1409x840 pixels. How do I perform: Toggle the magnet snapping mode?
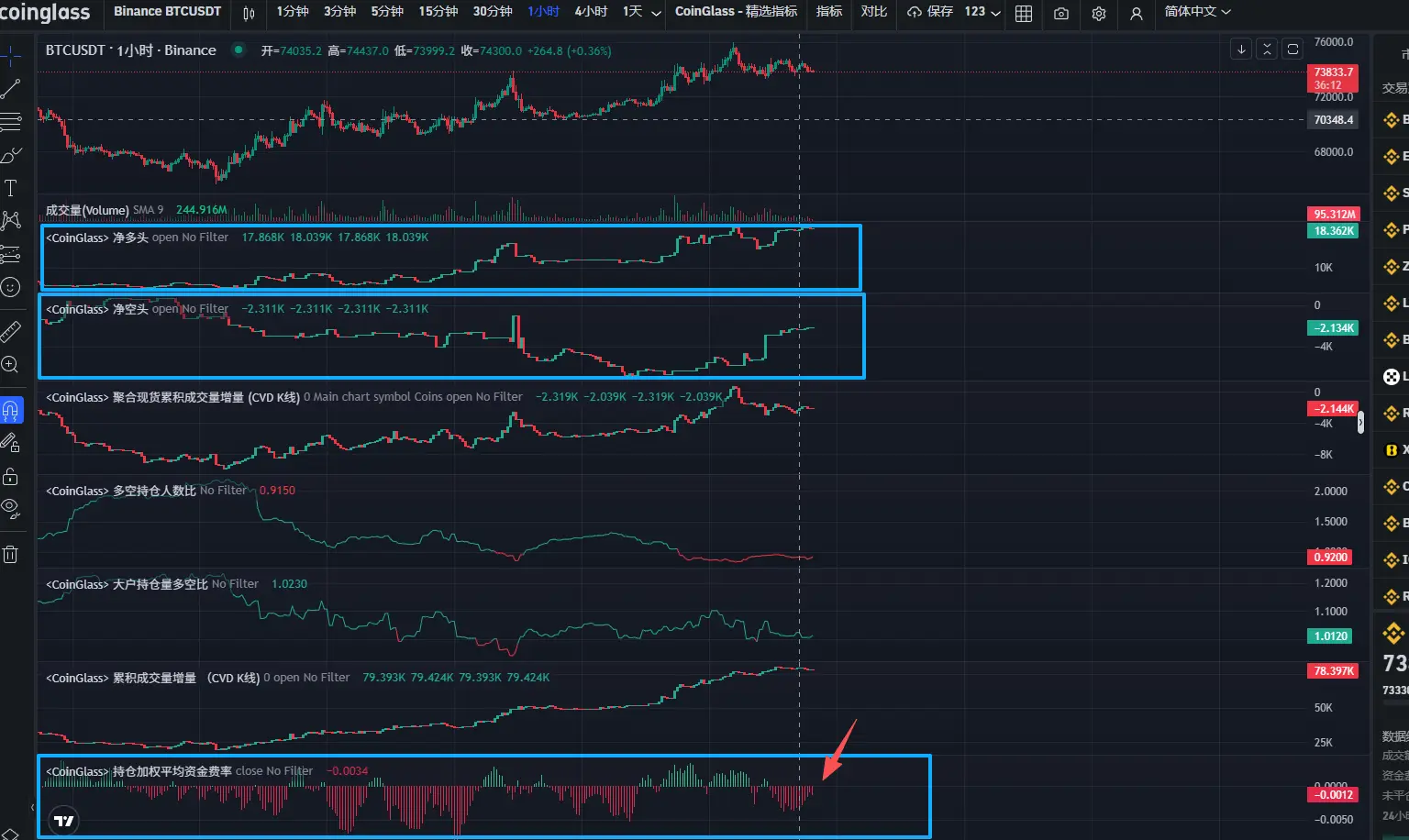coord(10,409)
